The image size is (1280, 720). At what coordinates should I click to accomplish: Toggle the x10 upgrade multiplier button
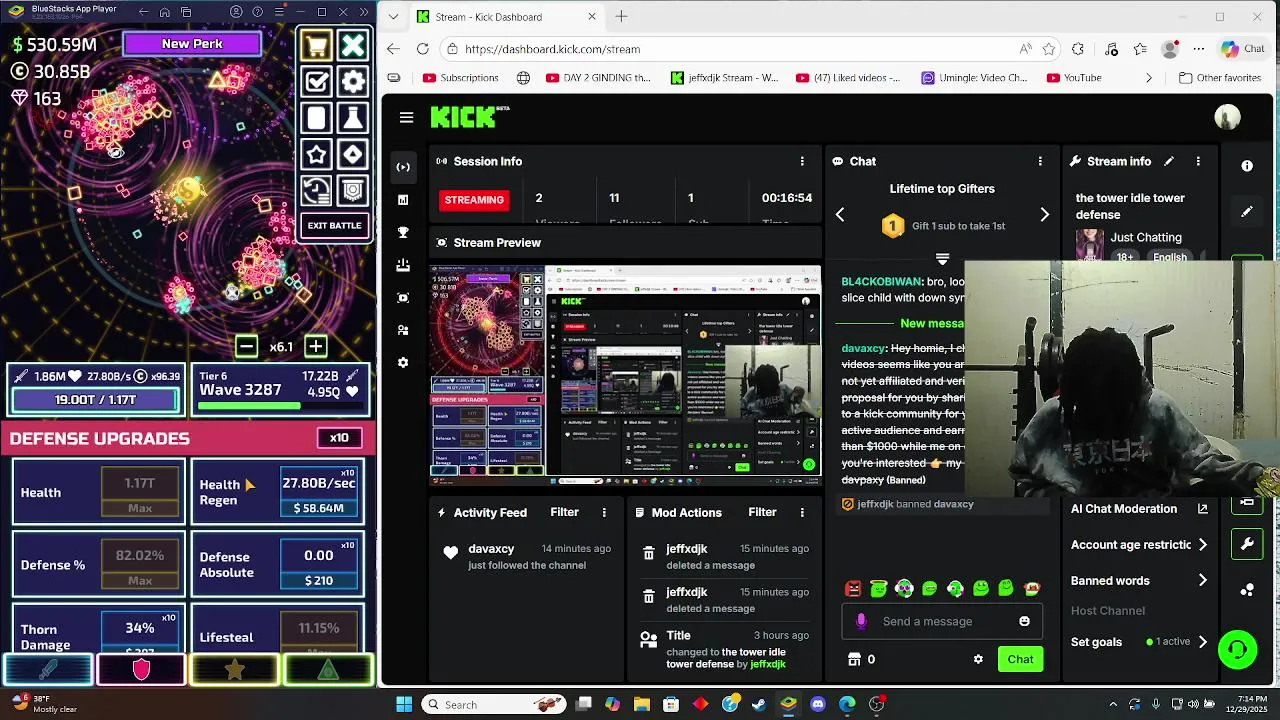tap(339, 438)
